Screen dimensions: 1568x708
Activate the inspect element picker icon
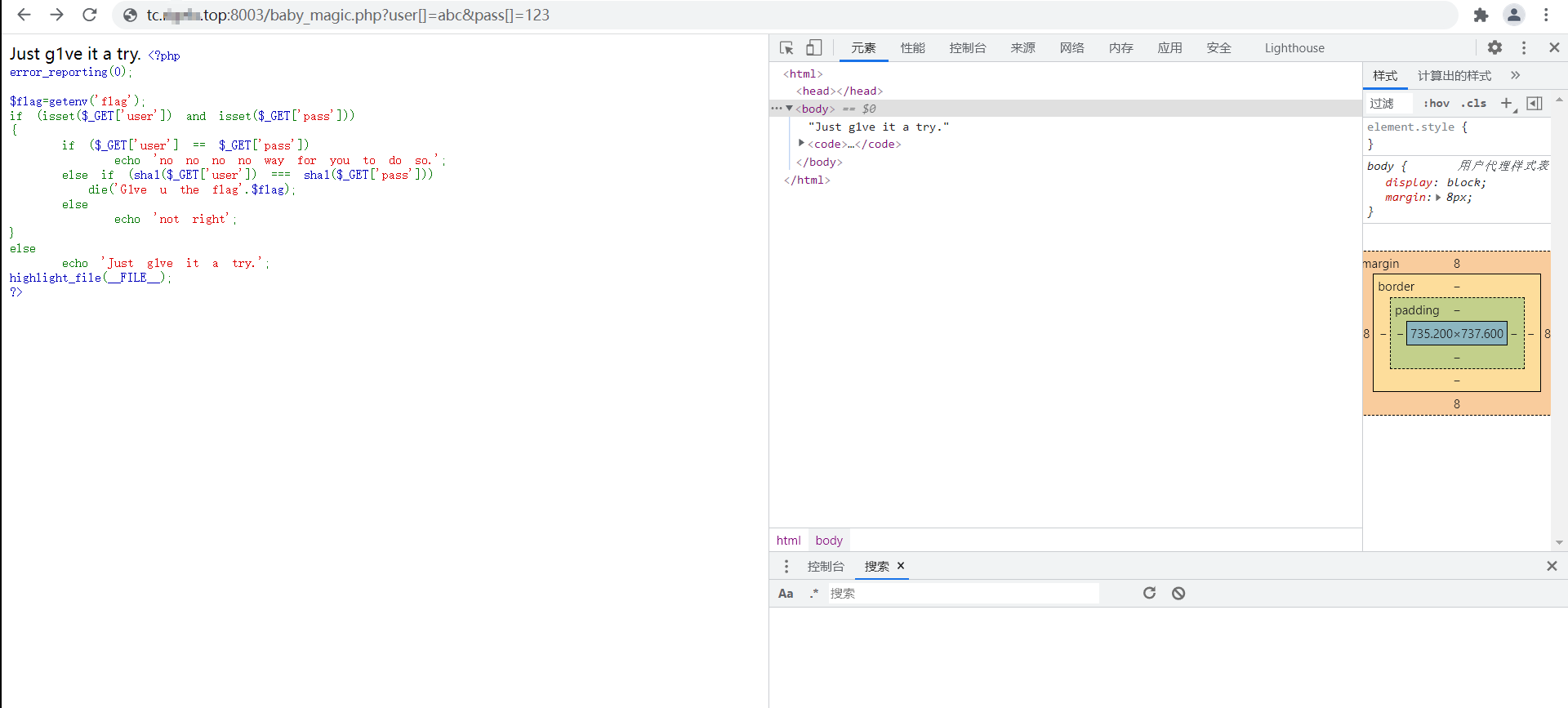(786, 48)
